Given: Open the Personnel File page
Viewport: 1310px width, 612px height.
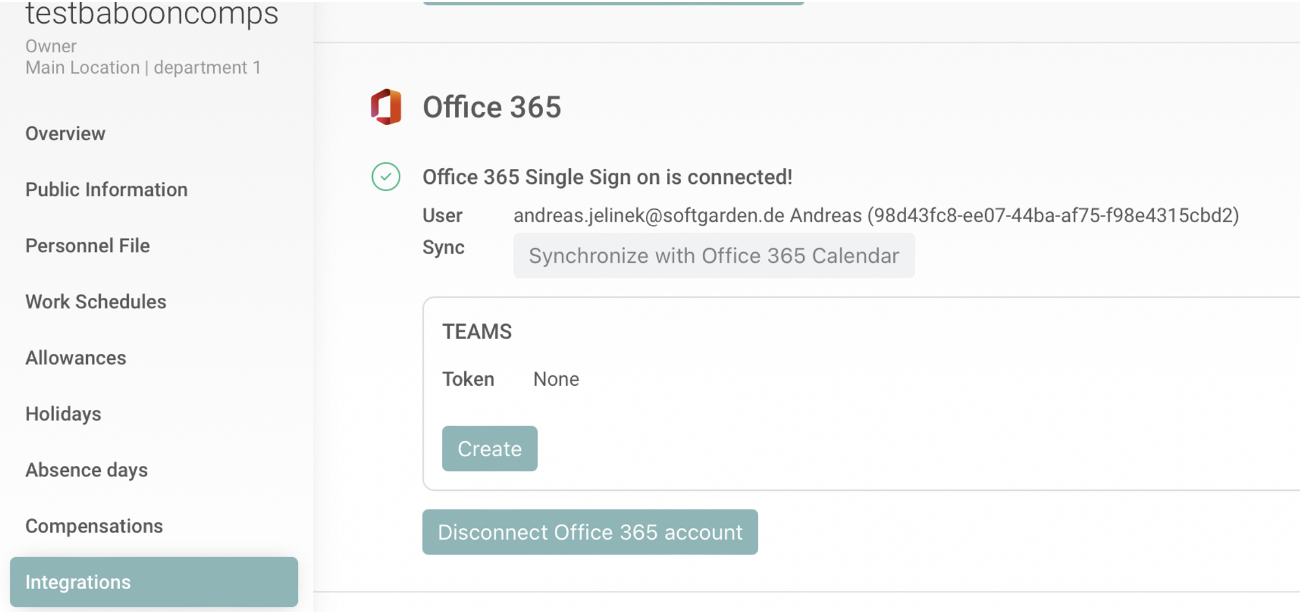Looking at the screenshot, I should pyautogui.click(x=87, y=246).
